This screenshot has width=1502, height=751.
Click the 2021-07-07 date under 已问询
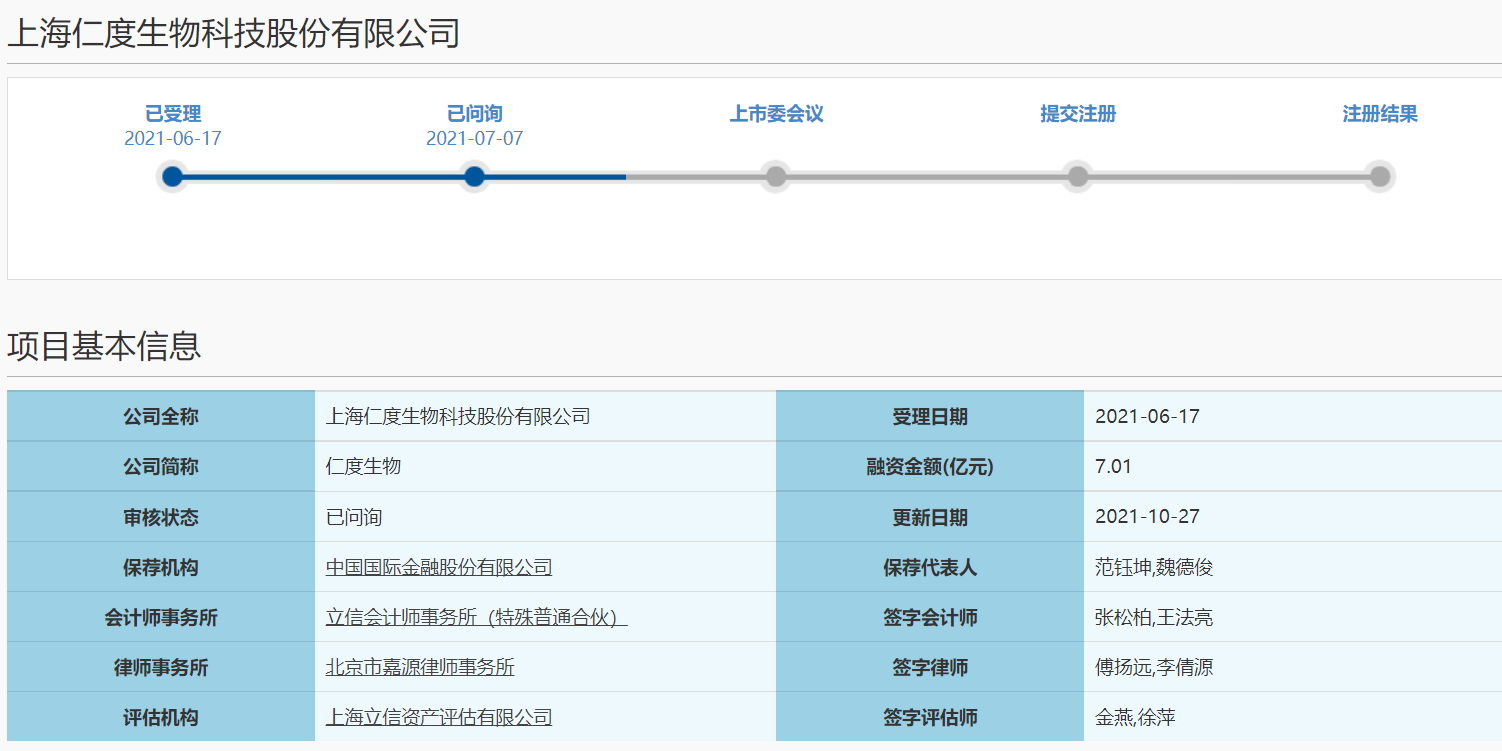tap(475, 139)
